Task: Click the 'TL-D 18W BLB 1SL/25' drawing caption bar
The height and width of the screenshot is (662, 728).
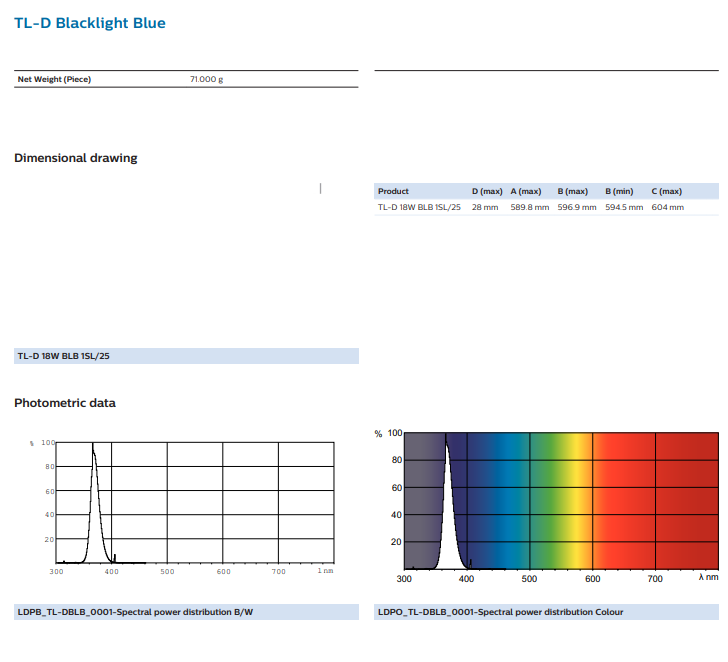Action: pos(186,356)
